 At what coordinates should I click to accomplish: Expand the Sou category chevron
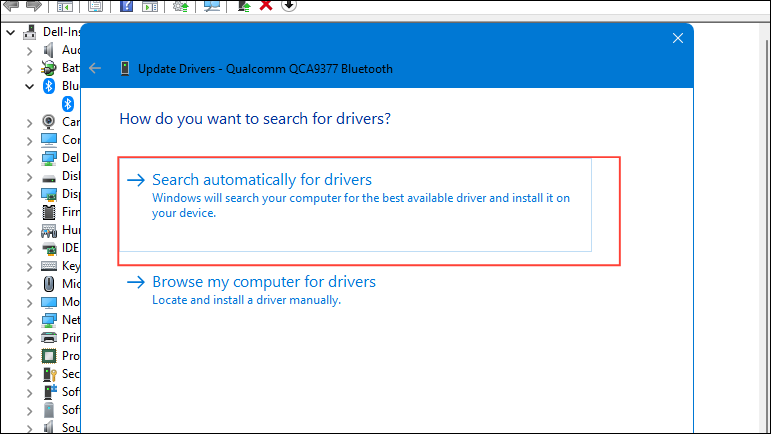(30, 429)
